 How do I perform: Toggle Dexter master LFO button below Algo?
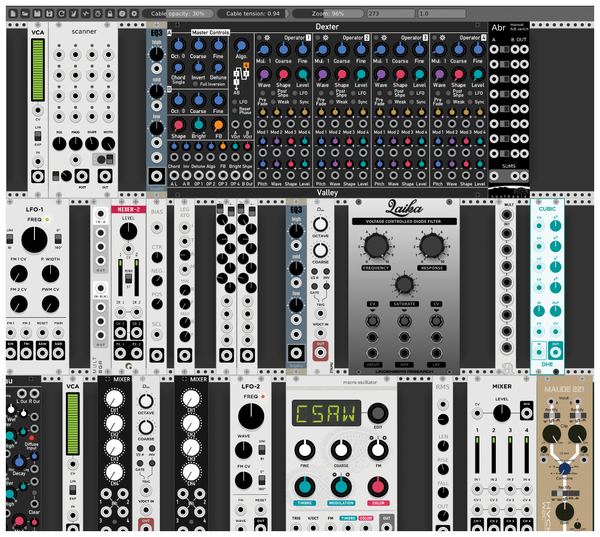[235, 102]
